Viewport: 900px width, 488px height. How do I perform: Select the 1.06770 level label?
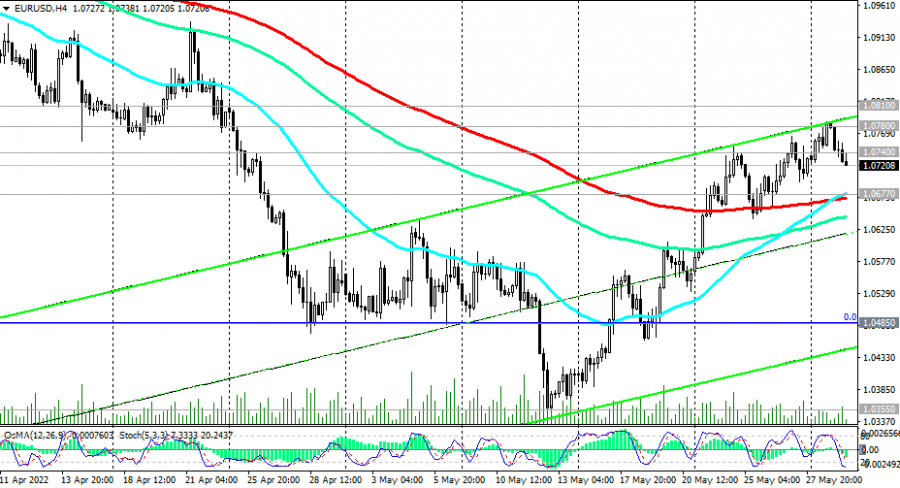pos(879,194)
